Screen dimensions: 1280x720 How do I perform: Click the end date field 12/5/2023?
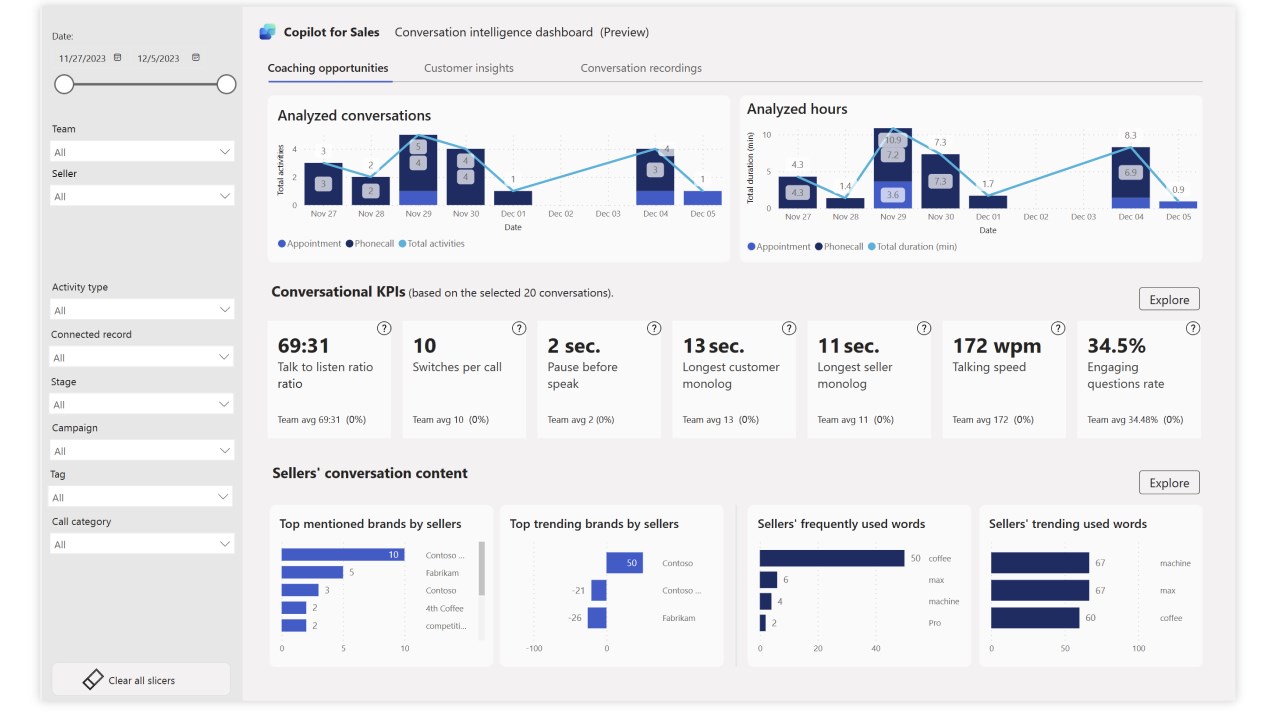coord(159,58)
